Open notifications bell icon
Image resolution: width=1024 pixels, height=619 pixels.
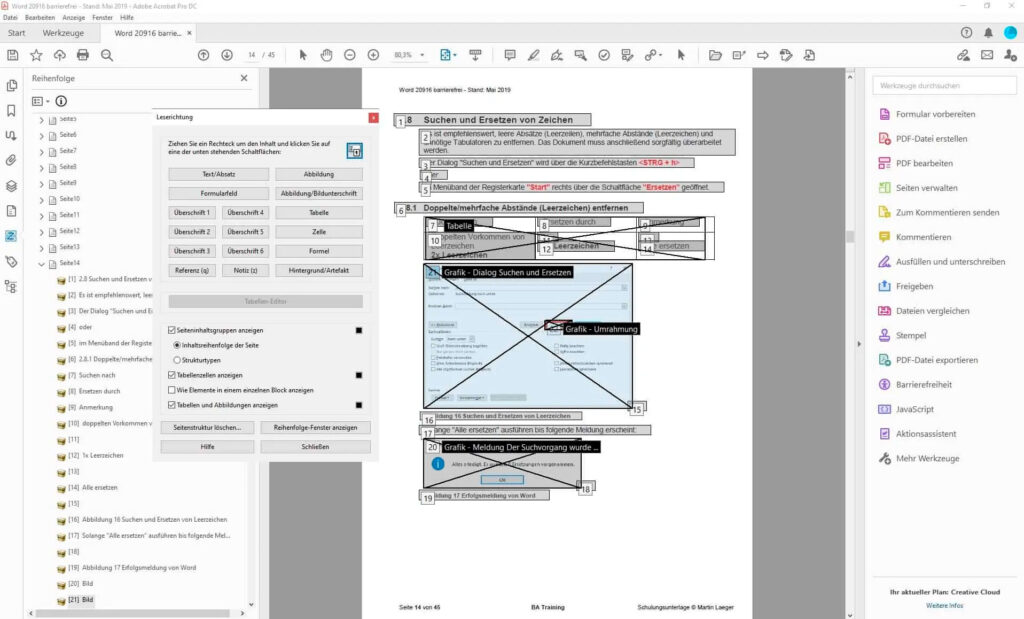pos(989,33)
